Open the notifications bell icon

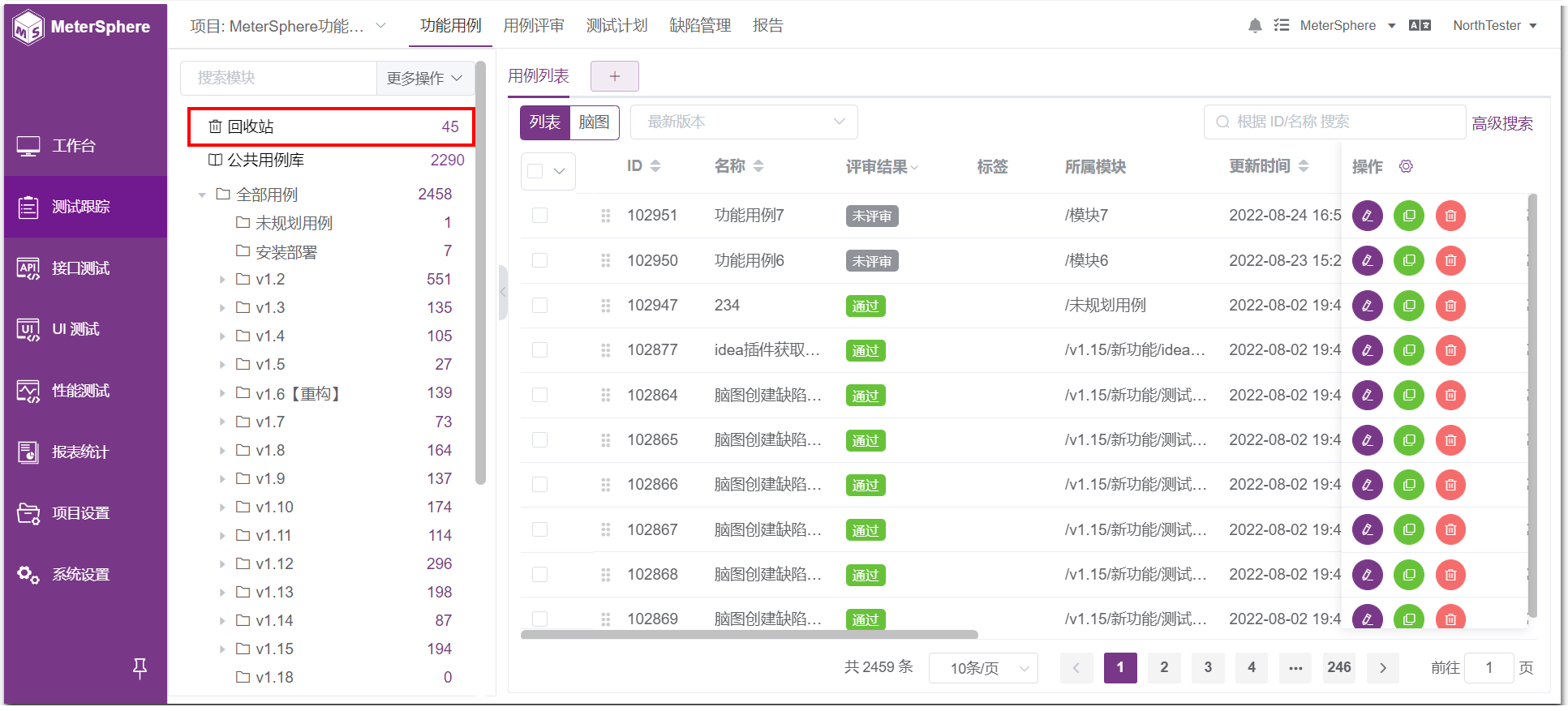(x=1255, y=25)
